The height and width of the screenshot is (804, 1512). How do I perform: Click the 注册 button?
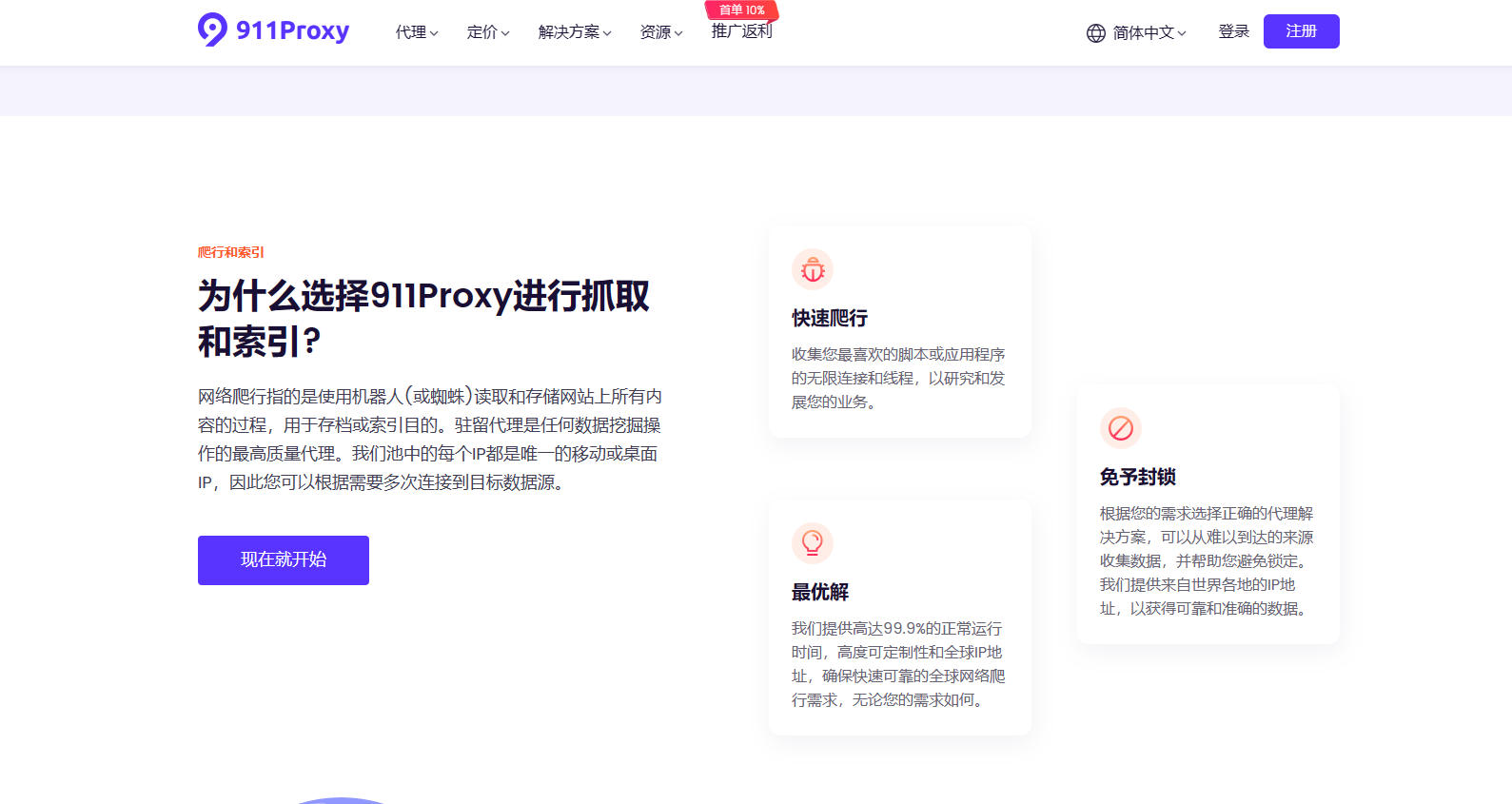1302,31
